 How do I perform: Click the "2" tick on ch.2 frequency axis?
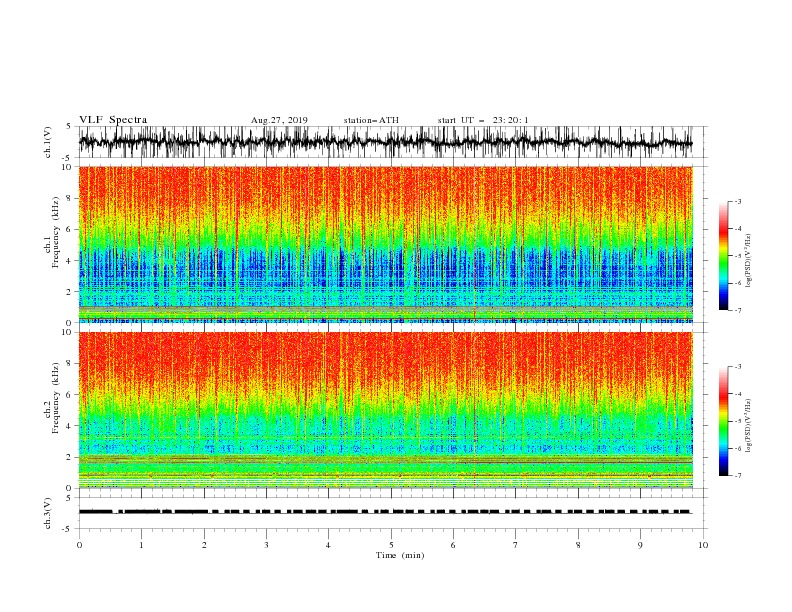tap(70, 457)
